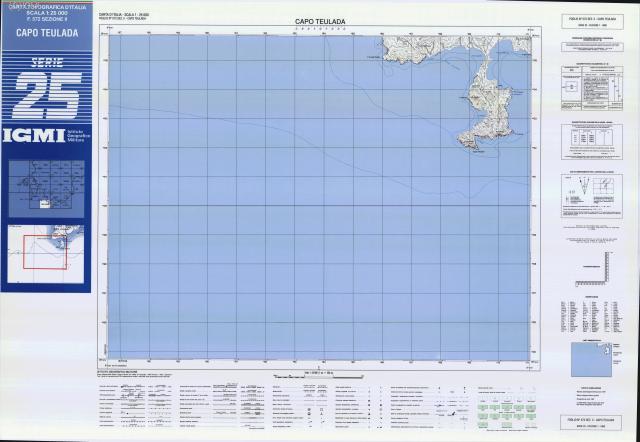640x442 pixels.
Task: Click the road symbols legend at bottom left
Action: click(x=136, y=406)
